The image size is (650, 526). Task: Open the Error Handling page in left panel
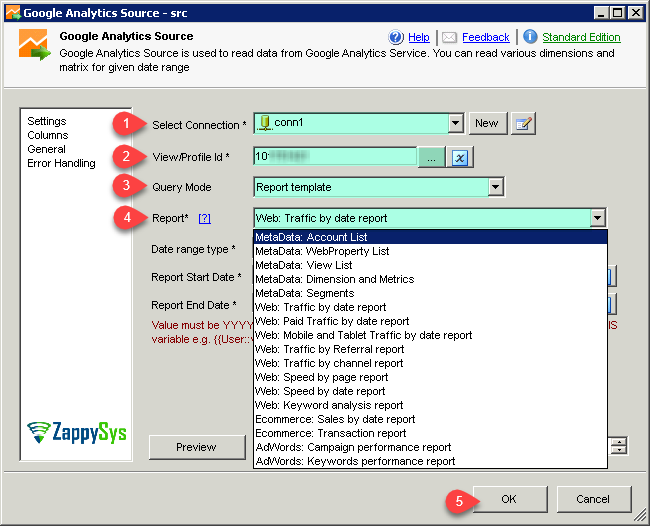pos(61,163)
